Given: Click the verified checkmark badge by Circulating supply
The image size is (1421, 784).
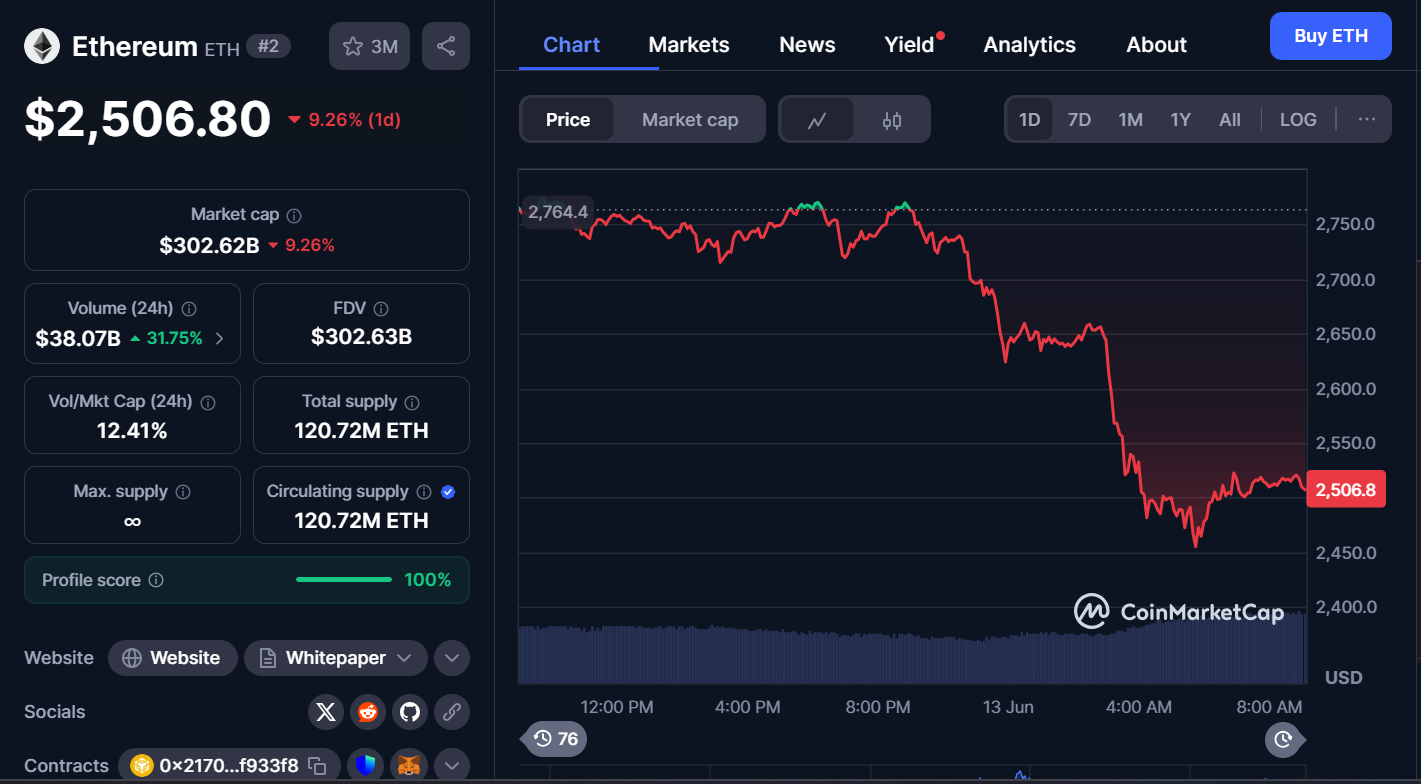Looking at the screenshot, I should click(x=448, y=492).
